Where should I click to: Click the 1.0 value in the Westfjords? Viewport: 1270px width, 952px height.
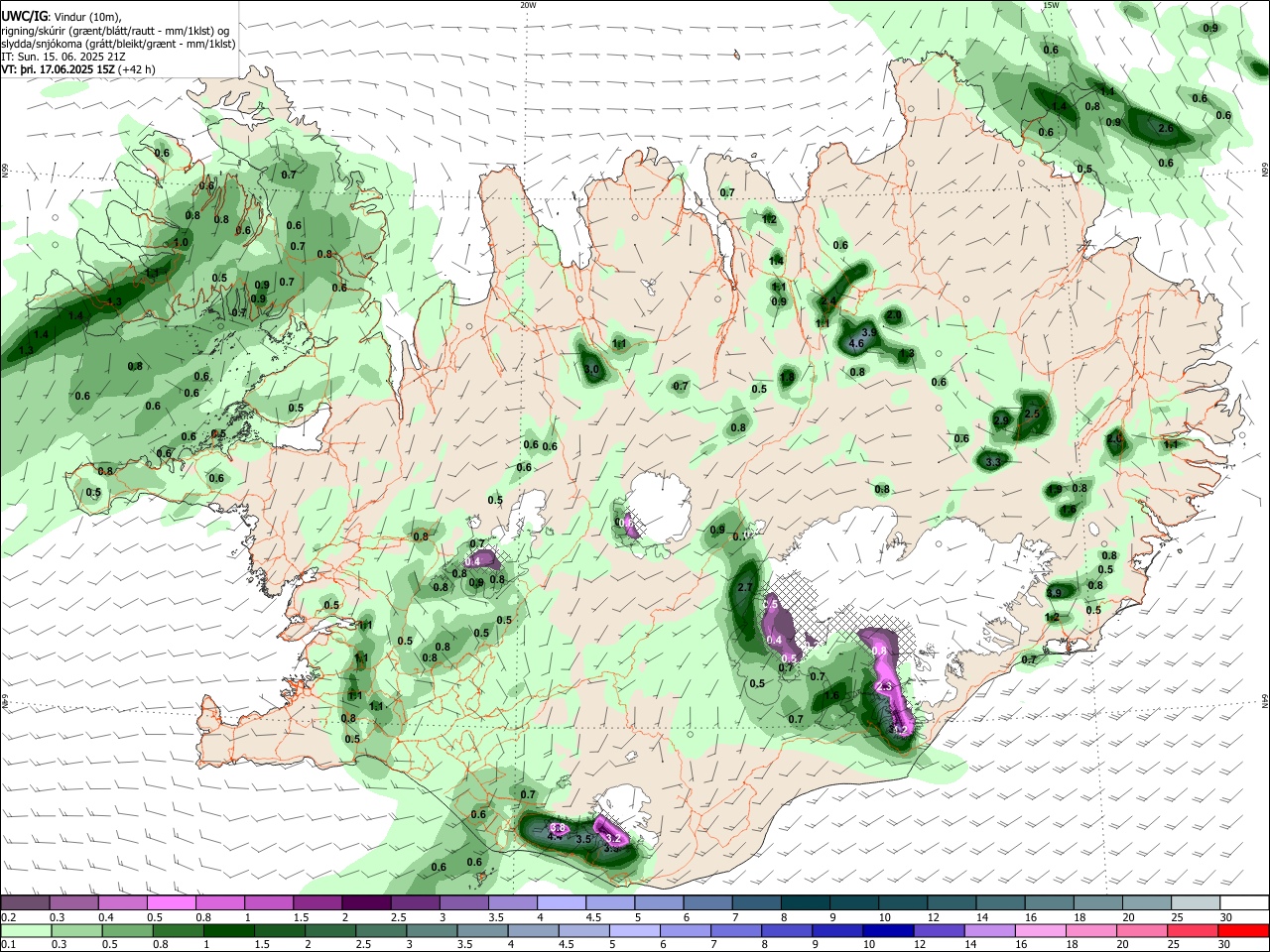coord(181,242)
